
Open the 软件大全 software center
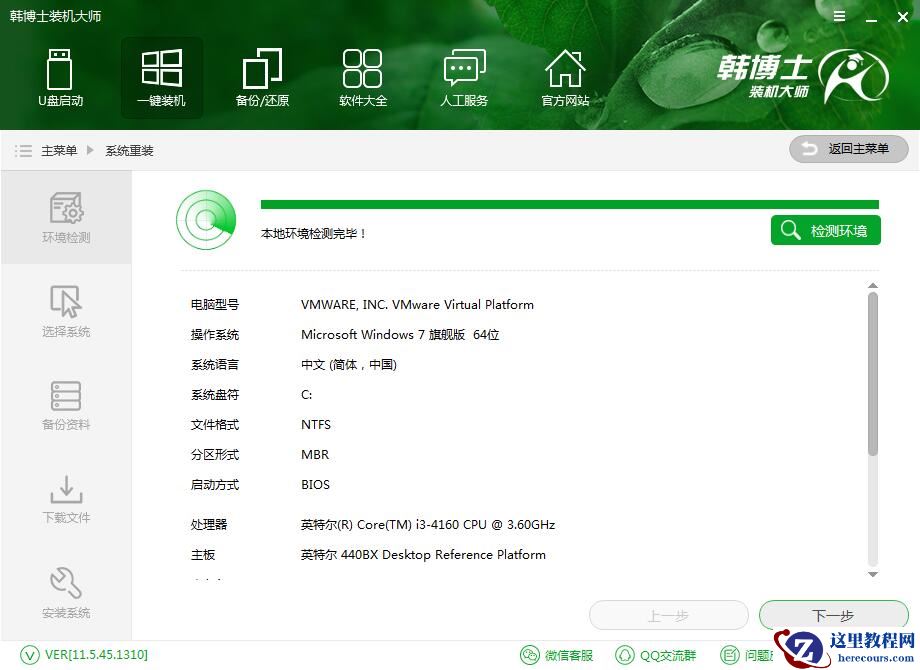tap(363, 77)
